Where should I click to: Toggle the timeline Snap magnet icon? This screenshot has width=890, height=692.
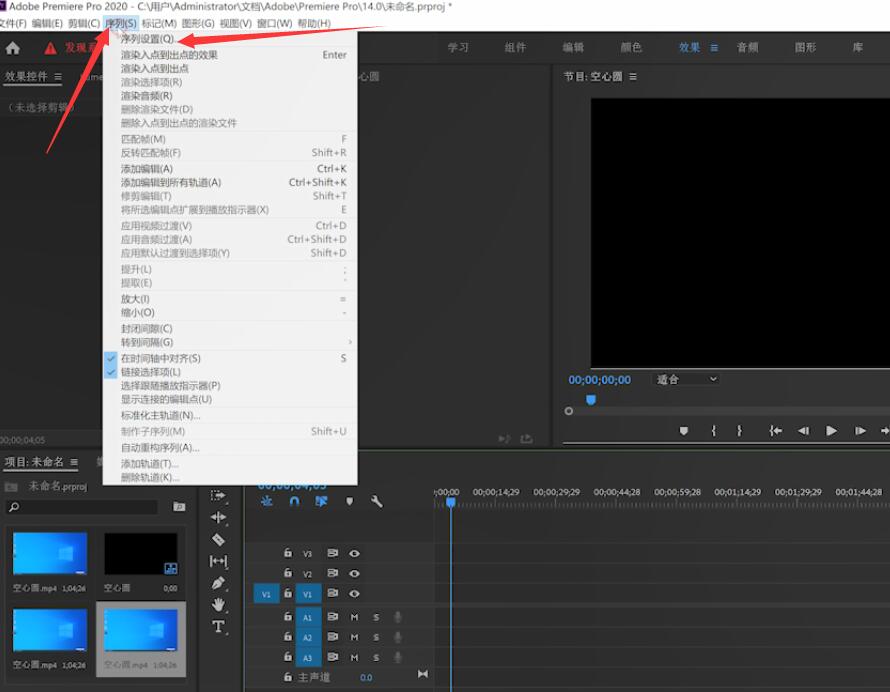coord(294,501)
